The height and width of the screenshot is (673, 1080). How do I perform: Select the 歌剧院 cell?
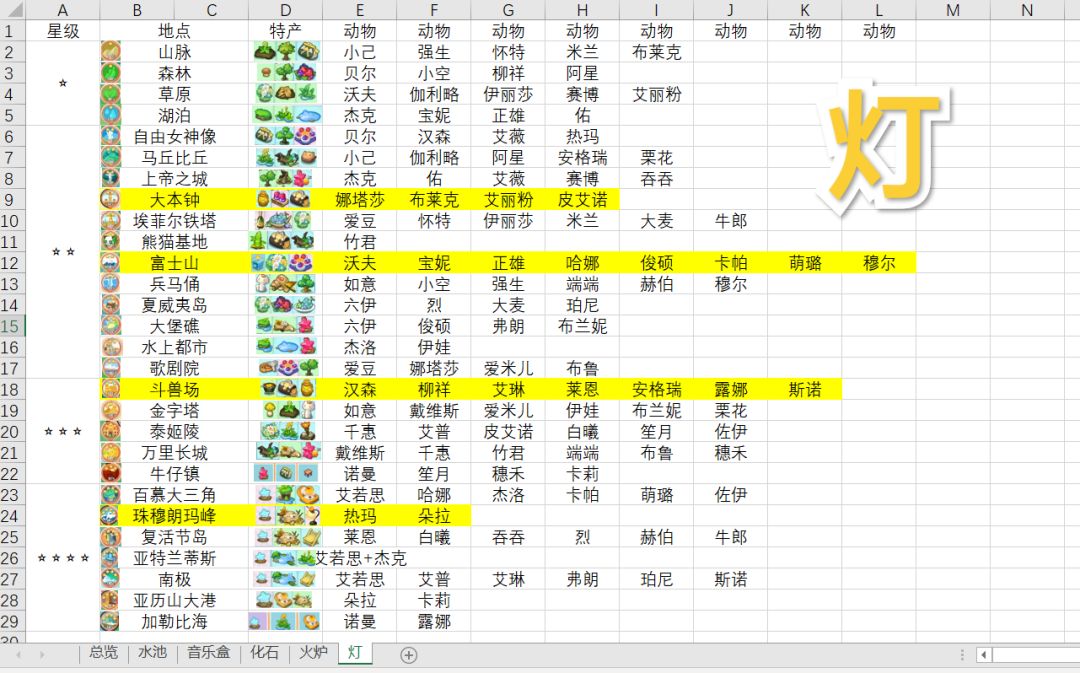coord(174,369)
